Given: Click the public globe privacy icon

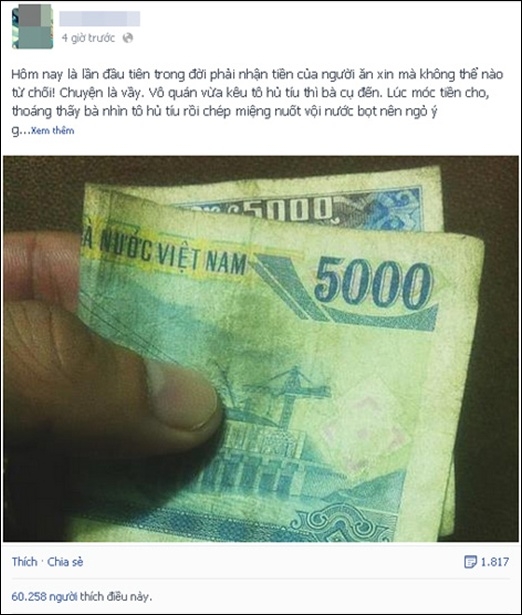Looking at the screenshot, I should 128,38.
